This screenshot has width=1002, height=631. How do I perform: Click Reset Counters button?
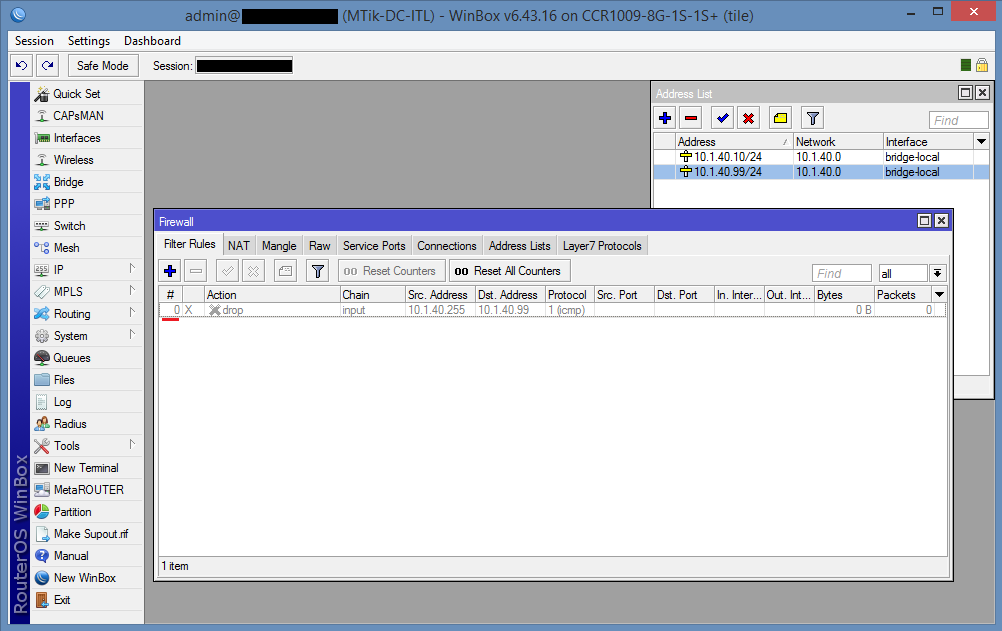pyautogui.click(x=391, y=271)
